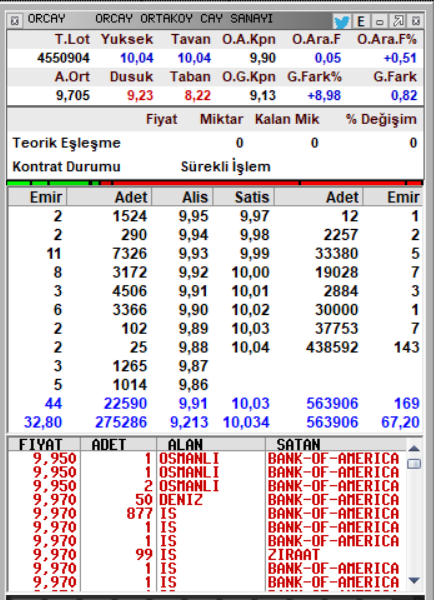Image resolution: width=434 pixels, height=600 pixels.
Task: Select the 9,97 best ask price
Action: click(x=255, y=216)
